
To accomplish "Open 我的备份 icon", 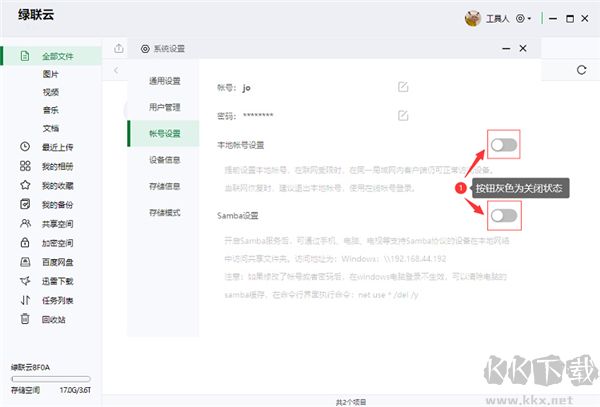I will coord(25,204).
